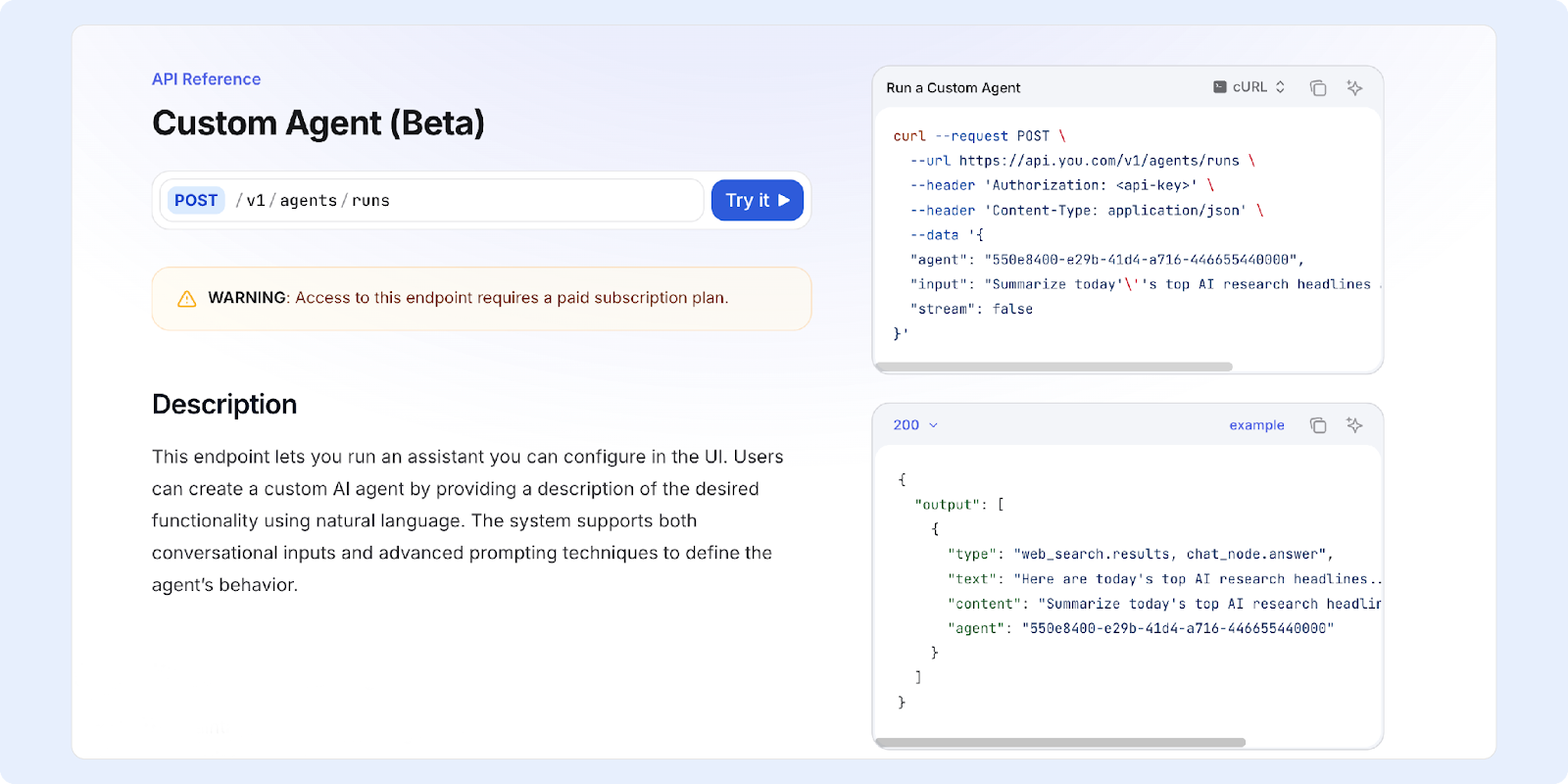
Task: Select the example response label
Action: coord(1256,425)
